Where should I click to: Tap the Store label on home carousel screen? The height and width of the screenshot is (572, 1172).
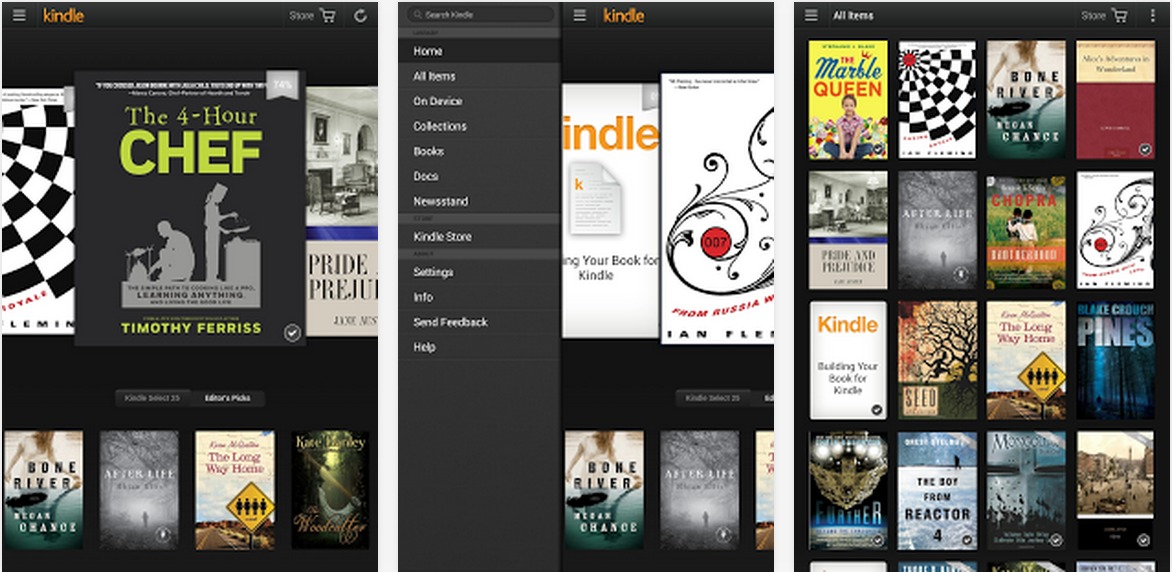(x=301, y=16)
